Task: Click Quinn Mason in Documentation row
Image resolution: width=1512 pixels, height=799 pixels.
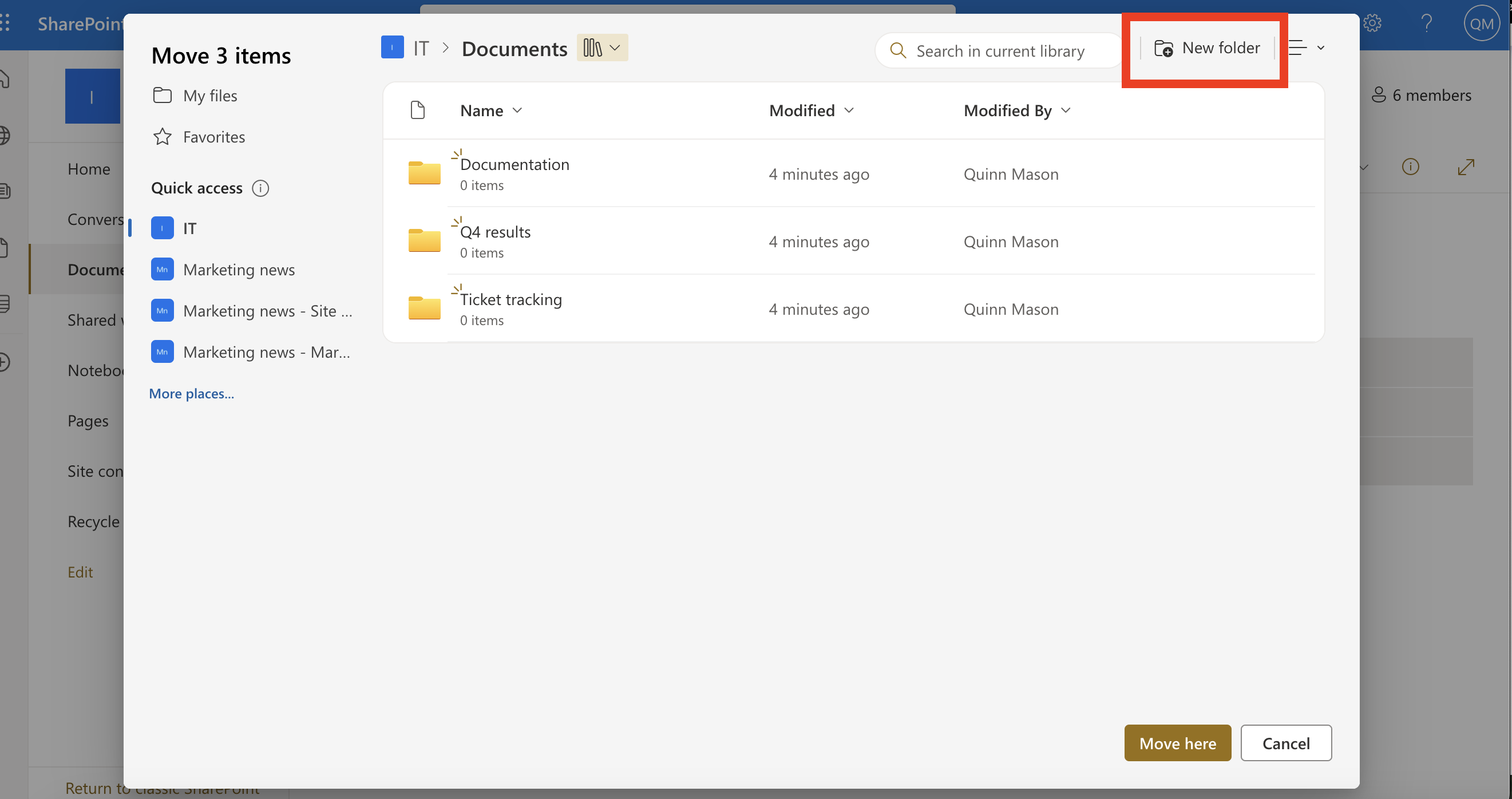Action: click(1011, 174)
